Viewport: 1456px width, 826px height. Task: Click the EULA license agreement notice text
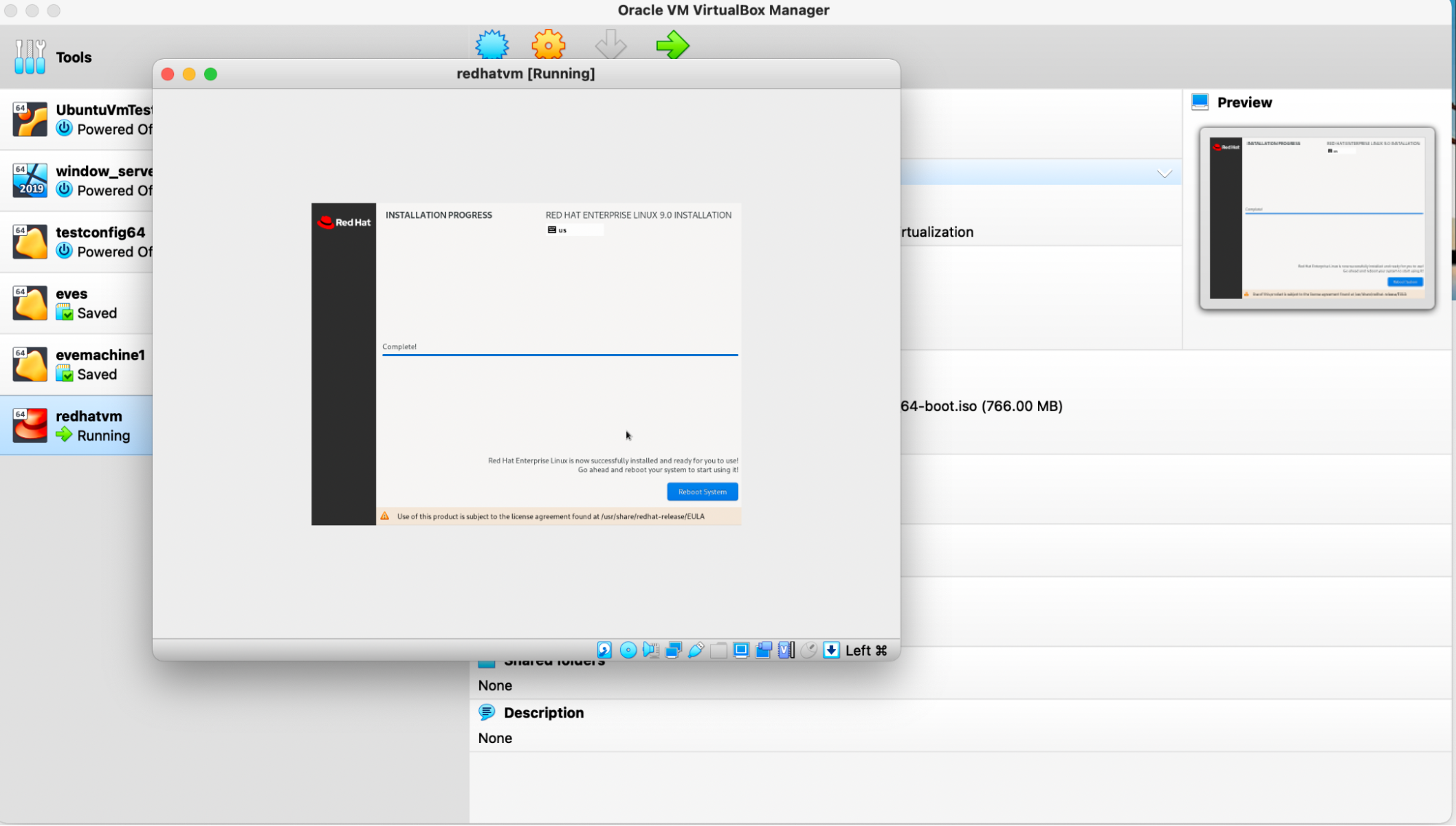[551, 516]
